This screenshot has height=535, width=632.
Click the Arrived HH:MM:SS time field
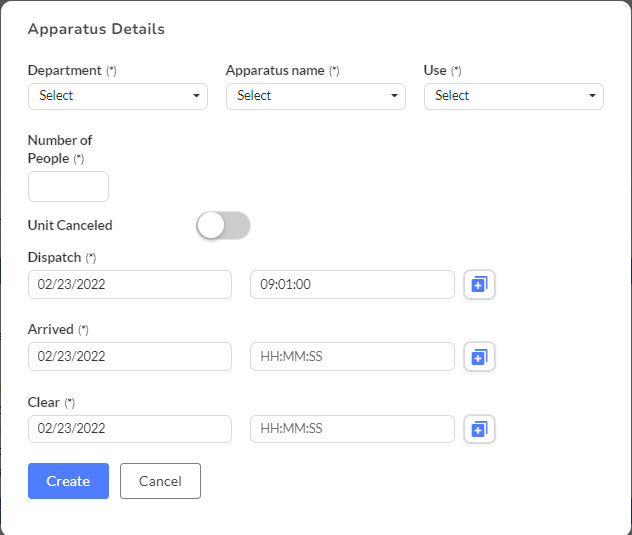[x=352, y=356]
